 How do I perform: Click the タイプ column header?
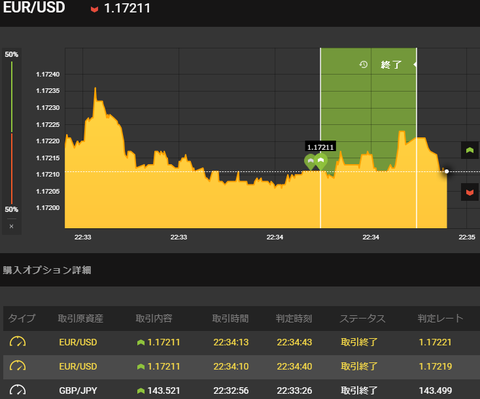tap(22, 318)
